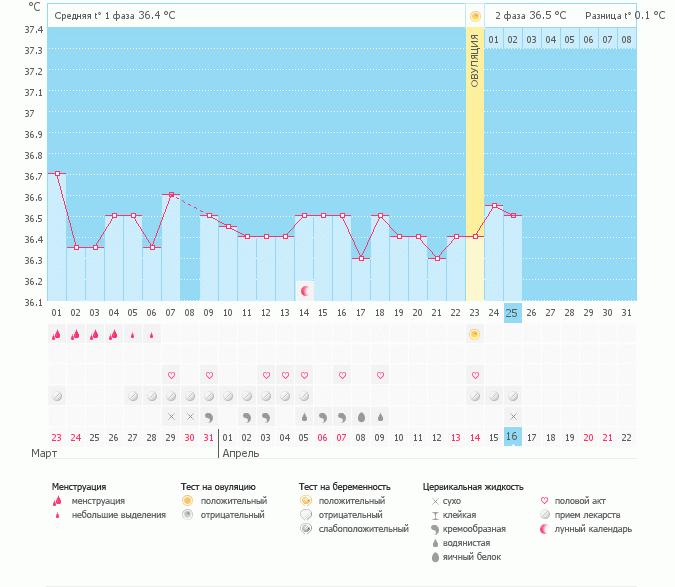Click the menstruation icon on cycle day 01
Viewport: 675px width, 587px height.
57,334
